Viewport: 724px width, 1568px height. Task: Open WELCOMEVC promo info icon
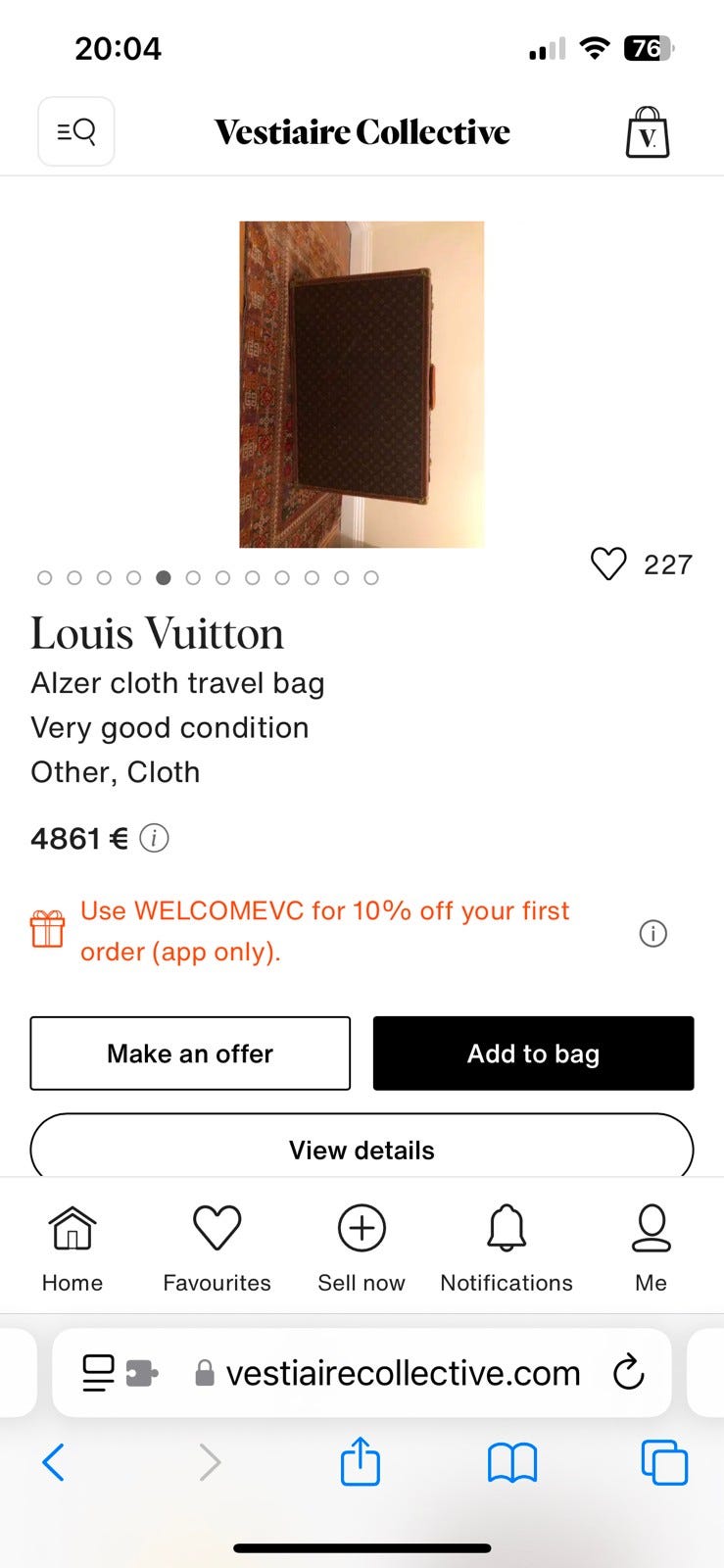pos(652,933)
